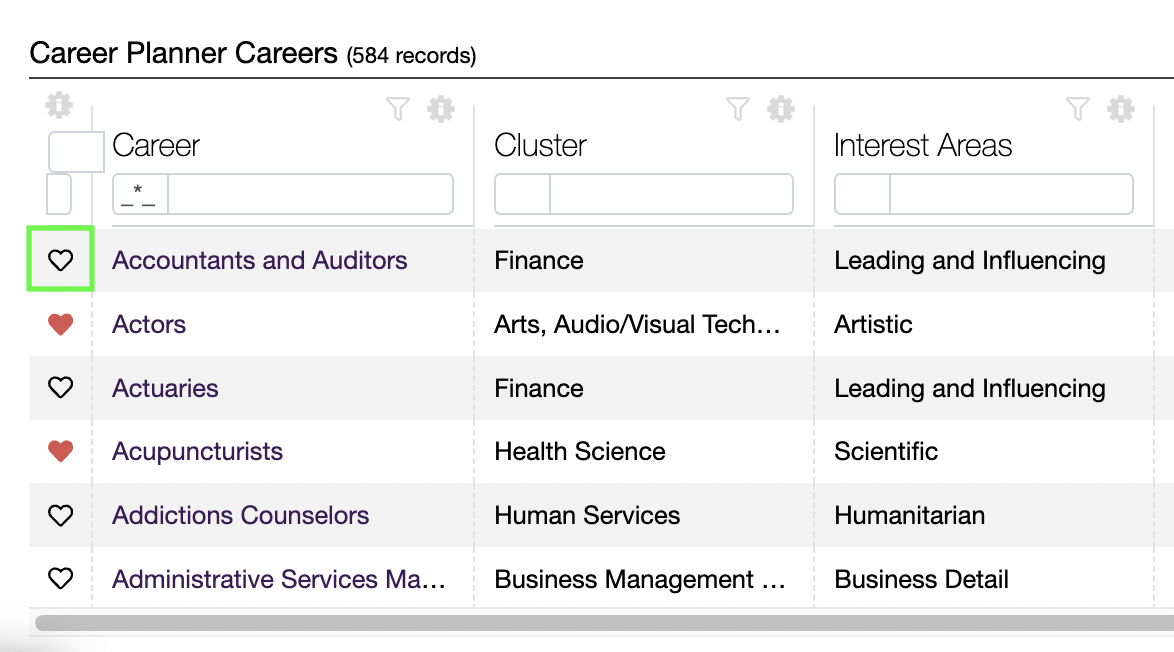Open gear settings for Career column

(441, 109)
